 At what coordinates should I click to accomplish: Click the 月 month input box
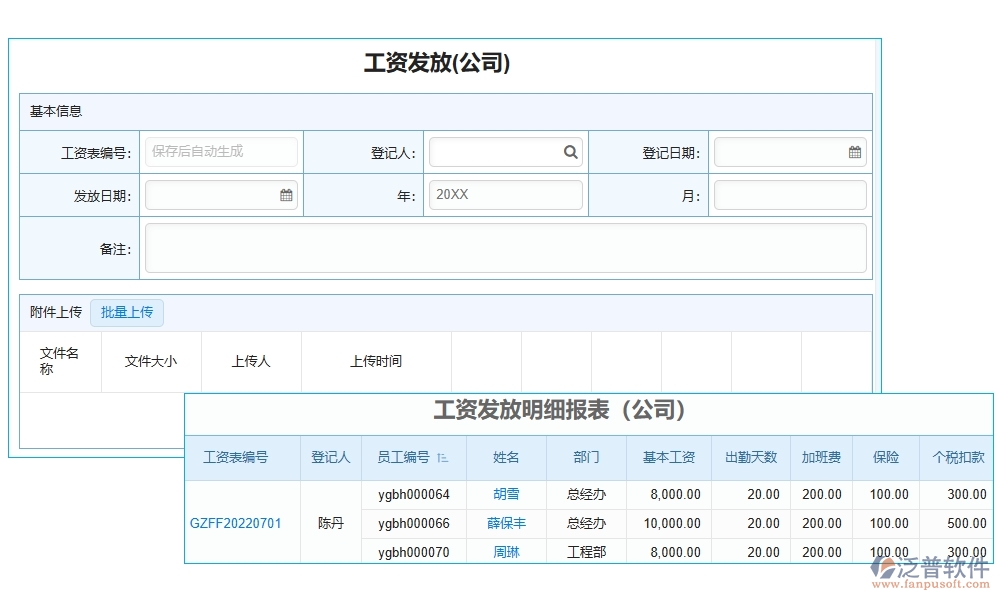pyautogui.click(x=790, y=195)
